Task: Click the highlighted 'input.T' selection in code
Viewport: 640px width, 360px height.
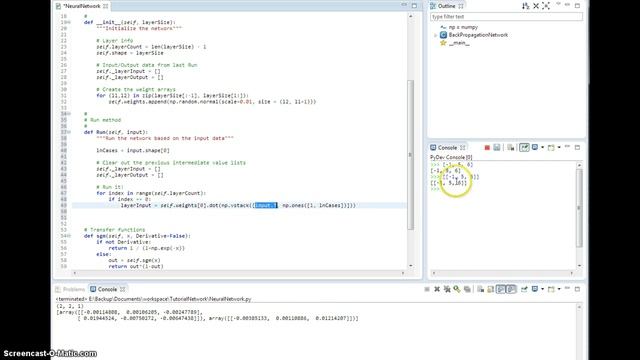Action: pos(266,205)
